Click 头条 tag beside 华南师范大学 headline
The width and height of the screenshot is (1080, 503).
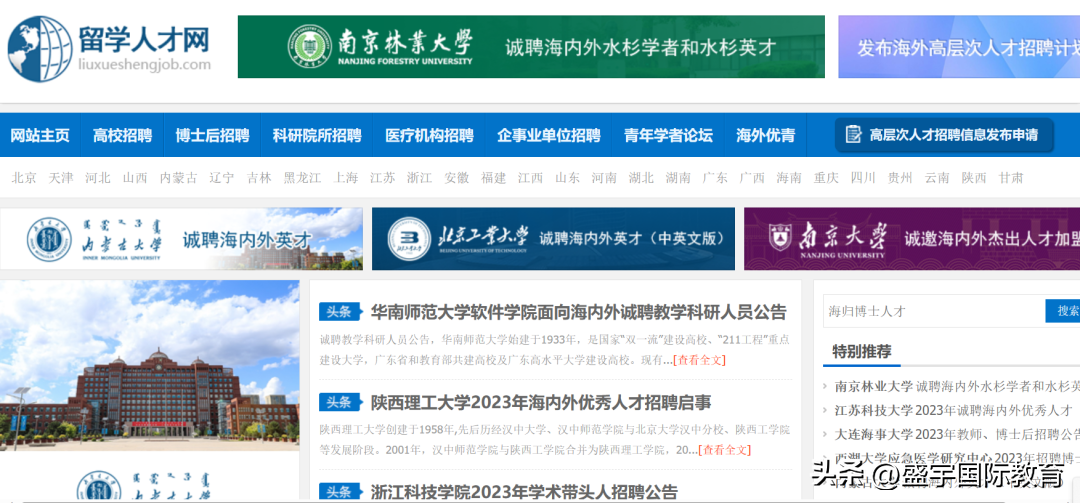tap(340, 311)
